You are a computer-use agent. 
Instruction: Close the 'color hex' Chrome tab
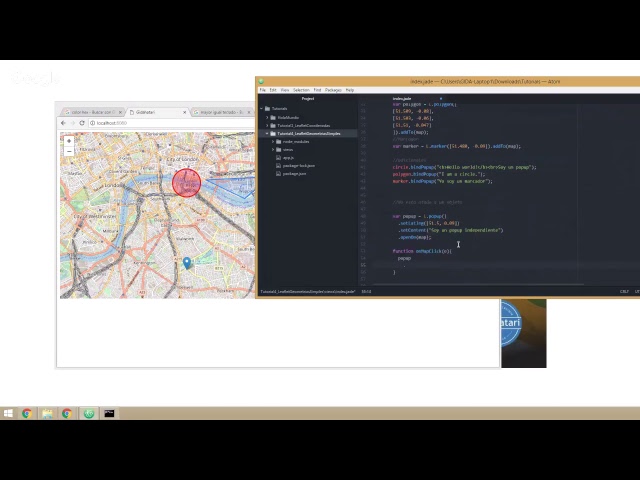pyautogui.click(x=120, y=112)
